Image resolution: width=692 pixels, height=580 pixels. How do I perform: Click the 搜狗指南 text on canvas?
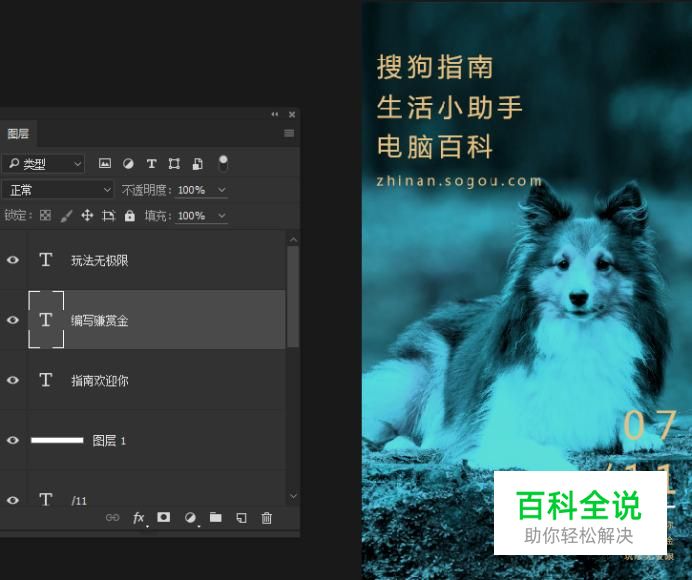click(435, 67)
